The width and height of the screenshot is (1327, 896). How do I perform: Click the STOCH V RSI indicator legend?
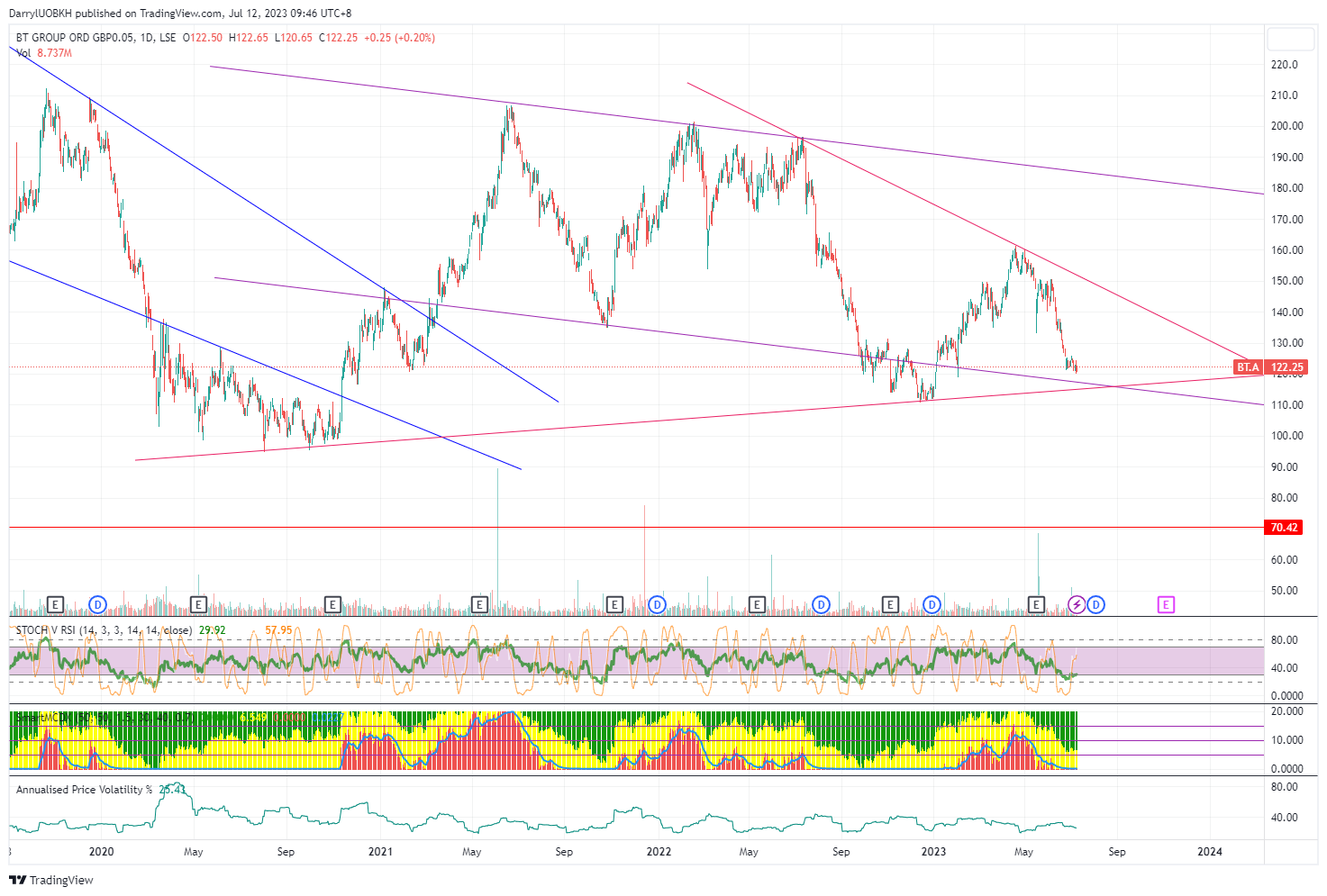pyautogui.click(x=104, y=630)
